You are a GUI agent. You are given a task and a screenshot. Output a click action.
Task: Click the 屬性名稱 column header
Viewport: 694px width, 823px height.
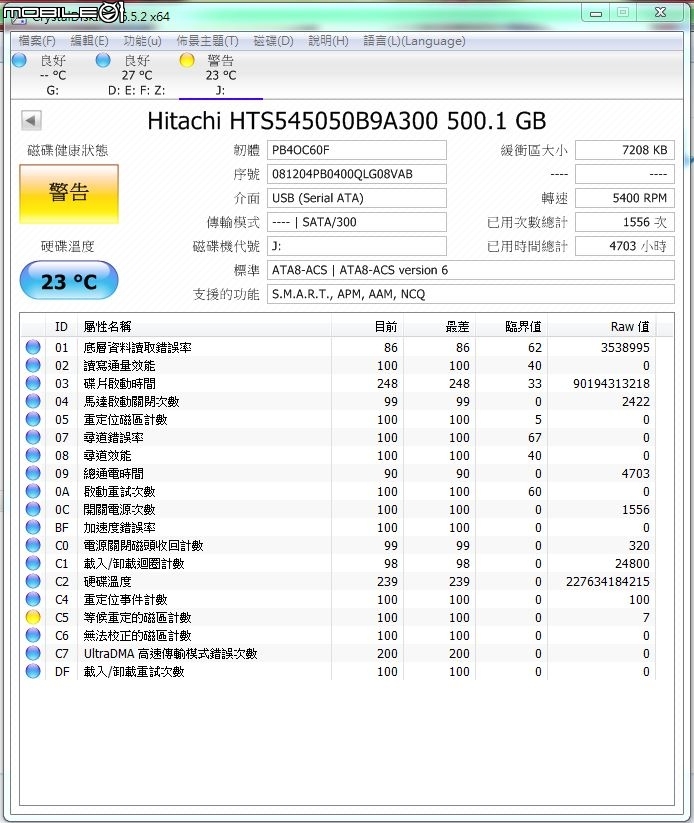204,326
